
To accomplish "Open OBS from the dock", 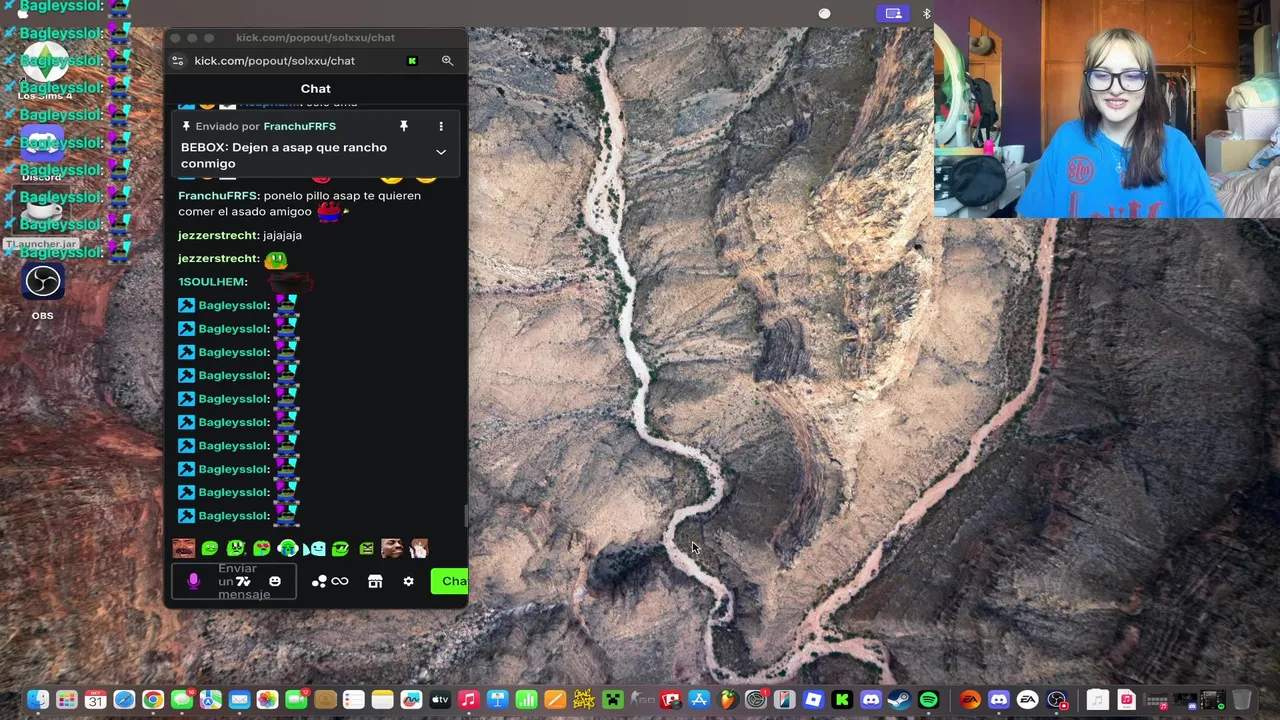I will click(x=1056, y=700).
